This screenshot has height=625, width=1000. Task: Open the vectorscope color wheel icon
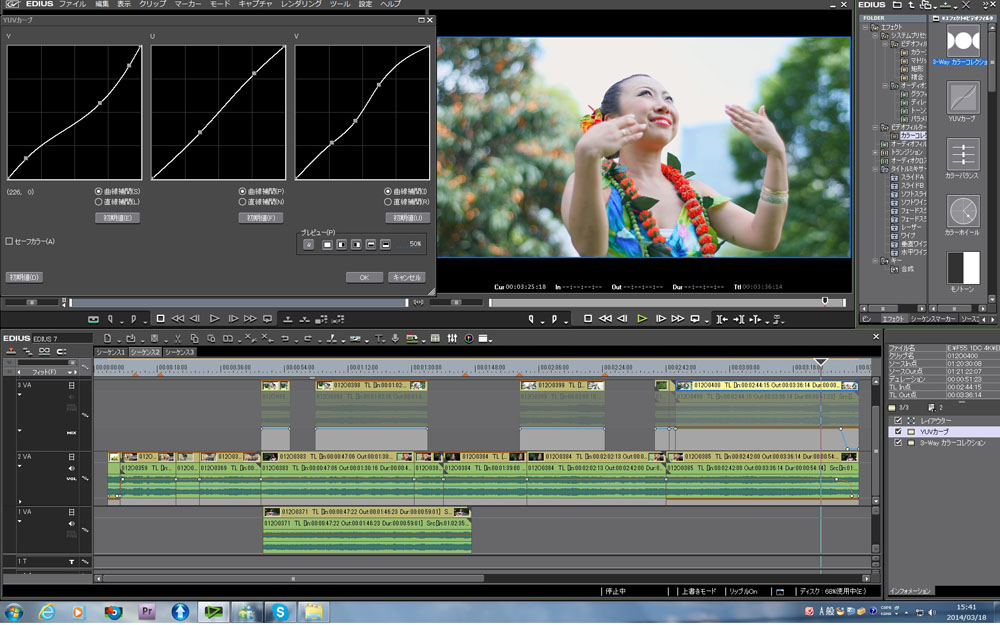[469, 339]
